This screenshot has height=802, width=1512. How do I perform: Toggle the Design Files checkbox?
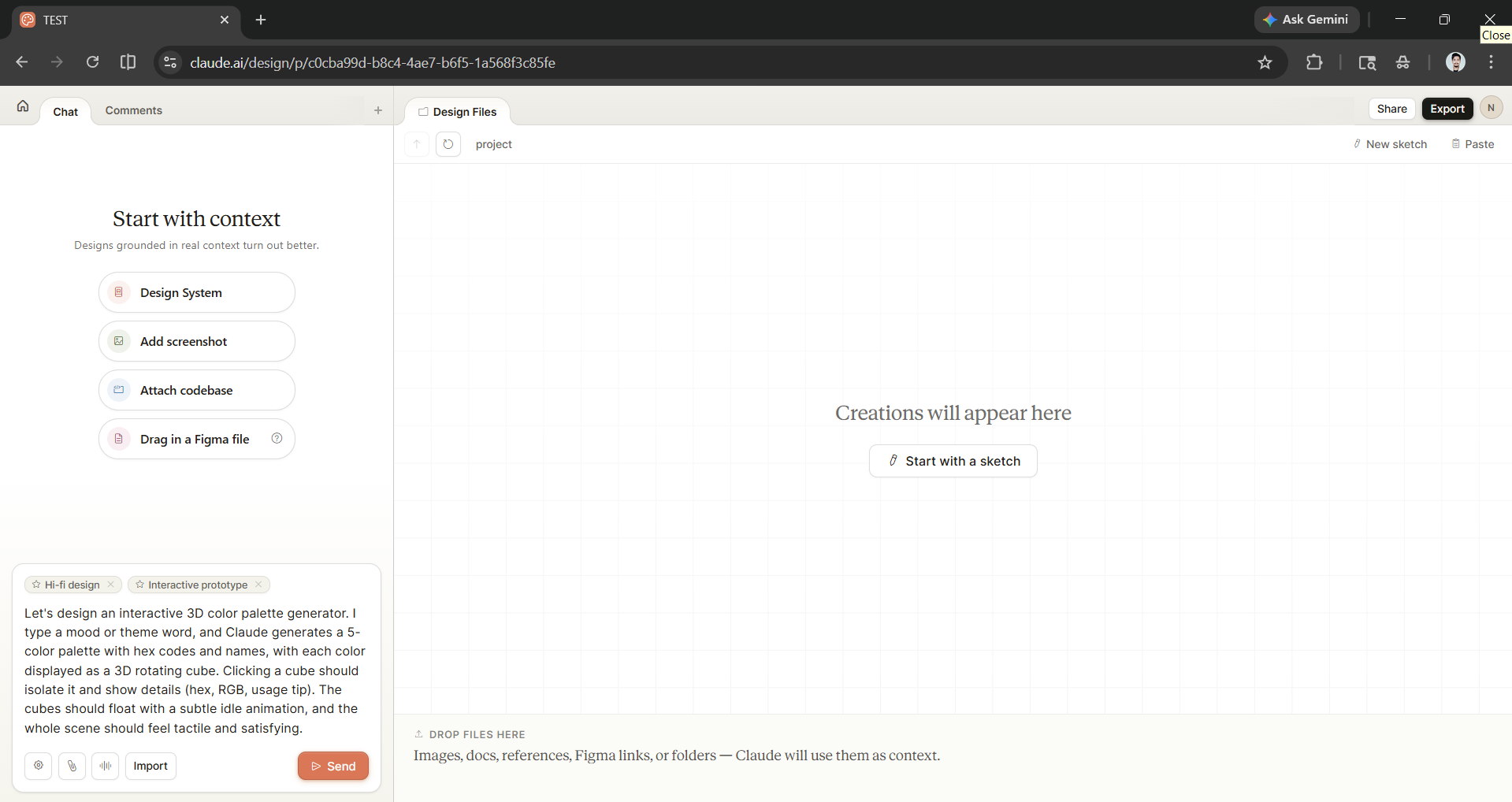coord(423,112)
